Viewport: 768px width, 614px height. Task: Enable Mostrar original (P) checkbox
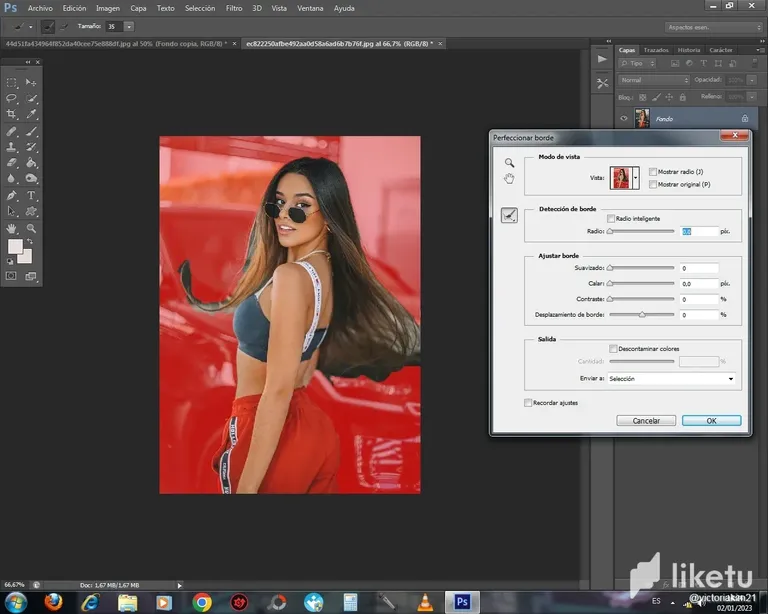coord(653,185)
